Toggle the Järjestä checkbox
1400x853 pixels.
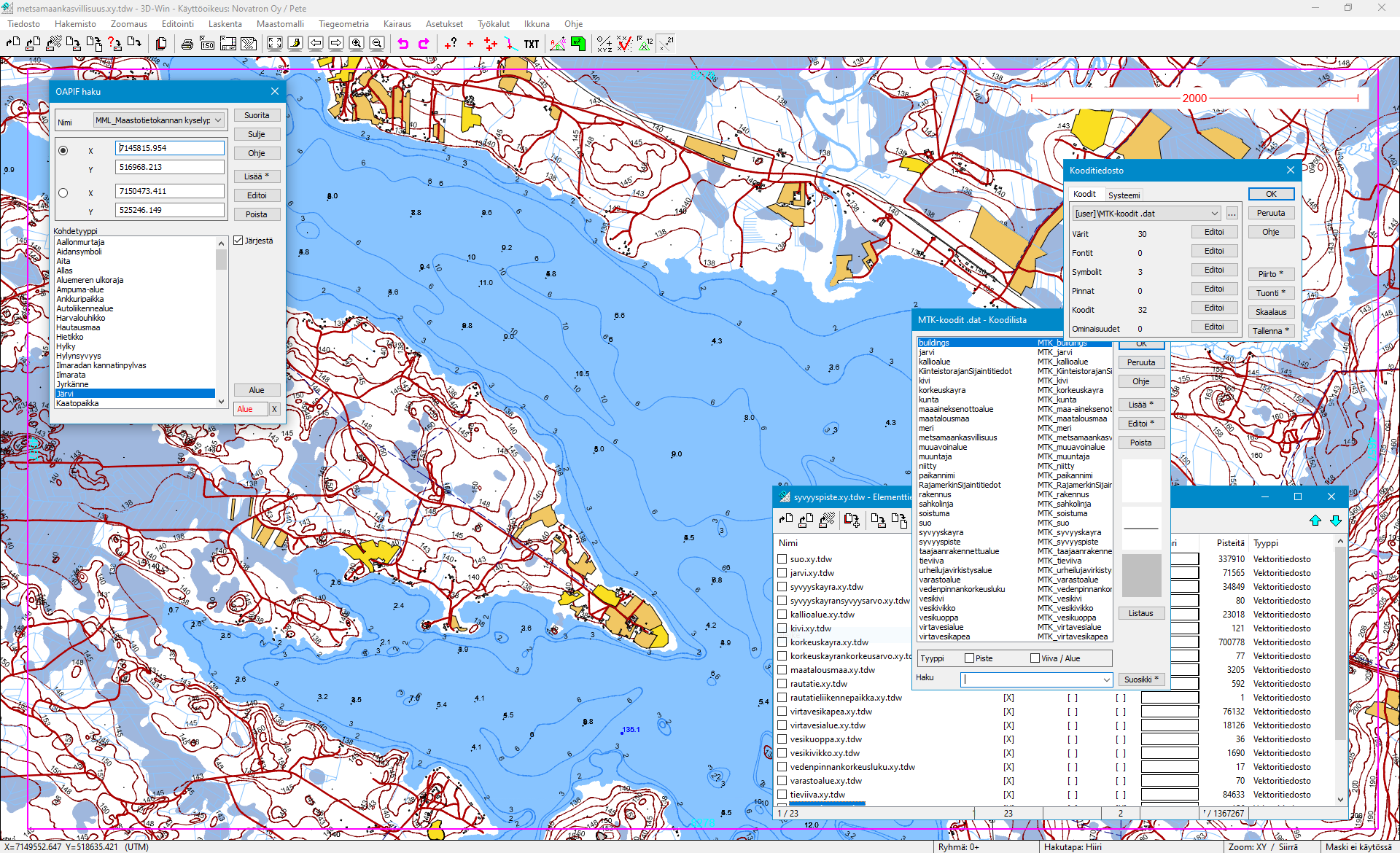tap(238, 241)
